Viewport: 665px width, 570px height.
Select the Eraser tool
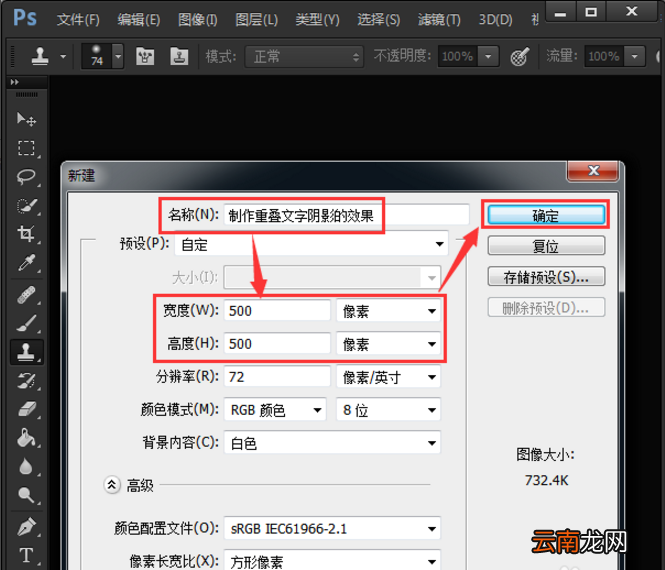click(26, 410)
